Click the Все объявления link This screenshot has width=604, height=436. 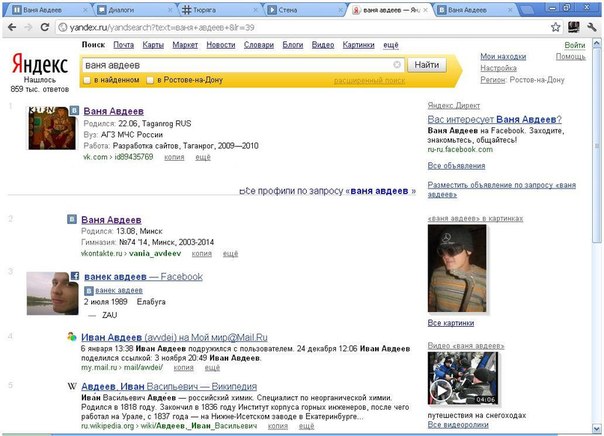[456, 166]
